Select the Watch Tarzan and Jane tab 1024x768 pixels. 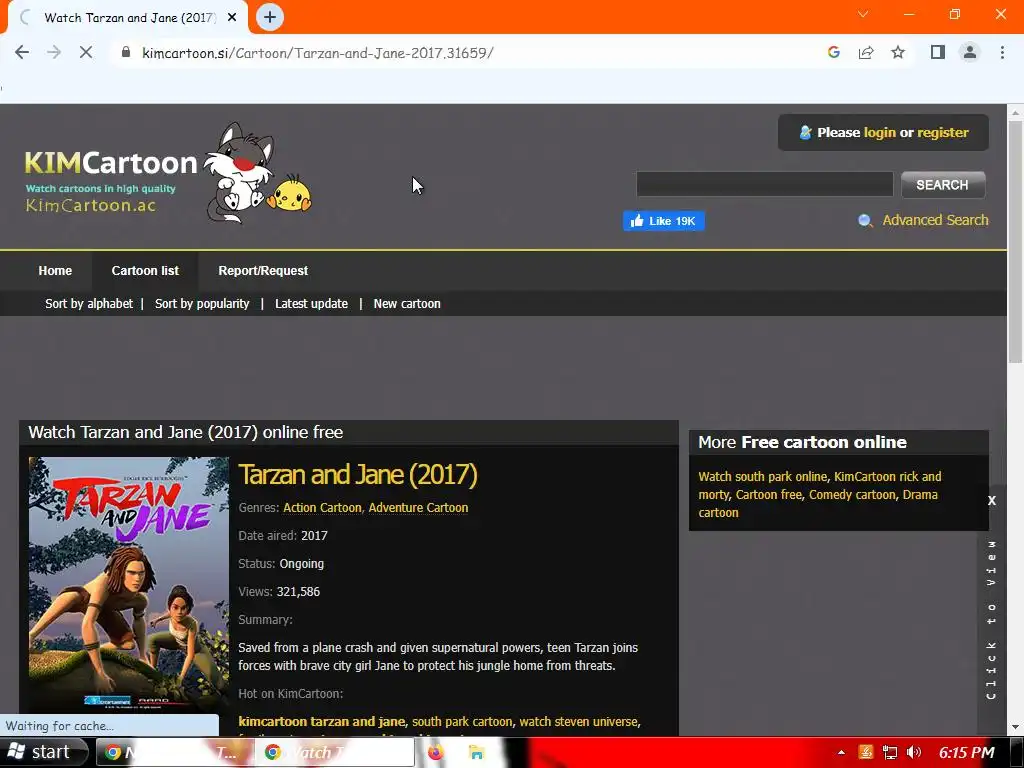tap(127, 18)
